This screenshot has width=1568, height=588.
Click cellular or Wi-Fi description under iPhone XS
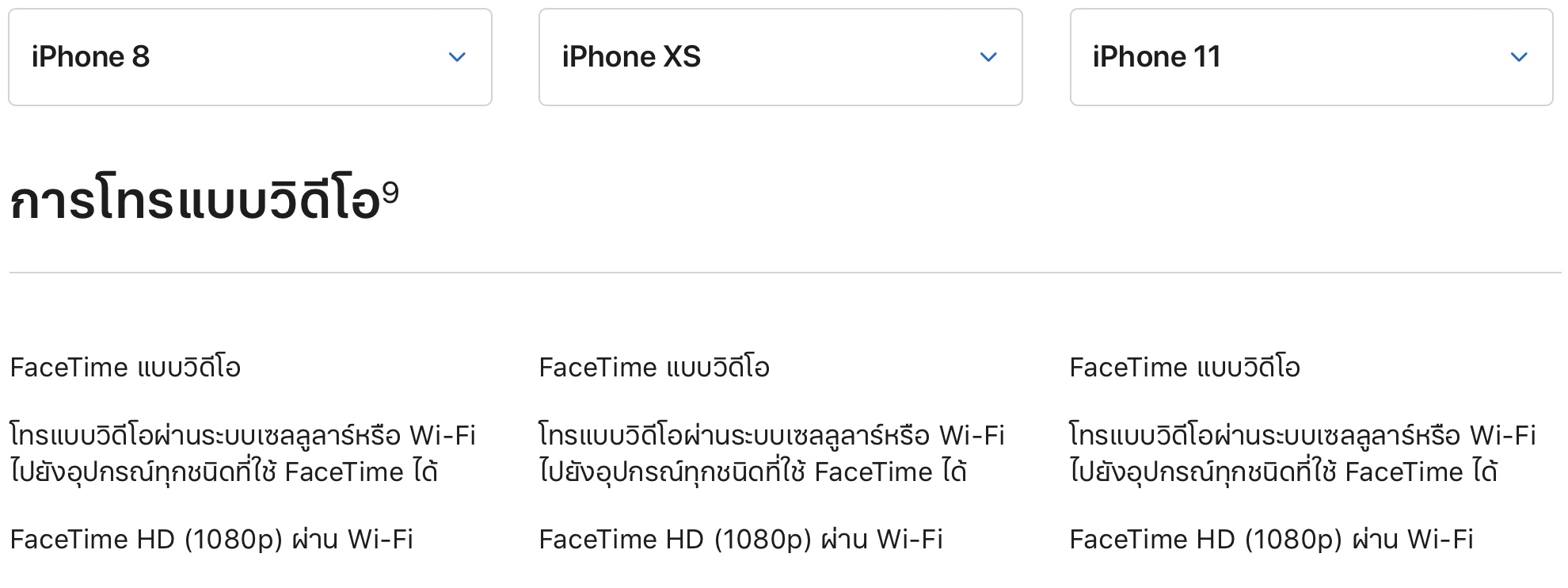click(771, 453)
